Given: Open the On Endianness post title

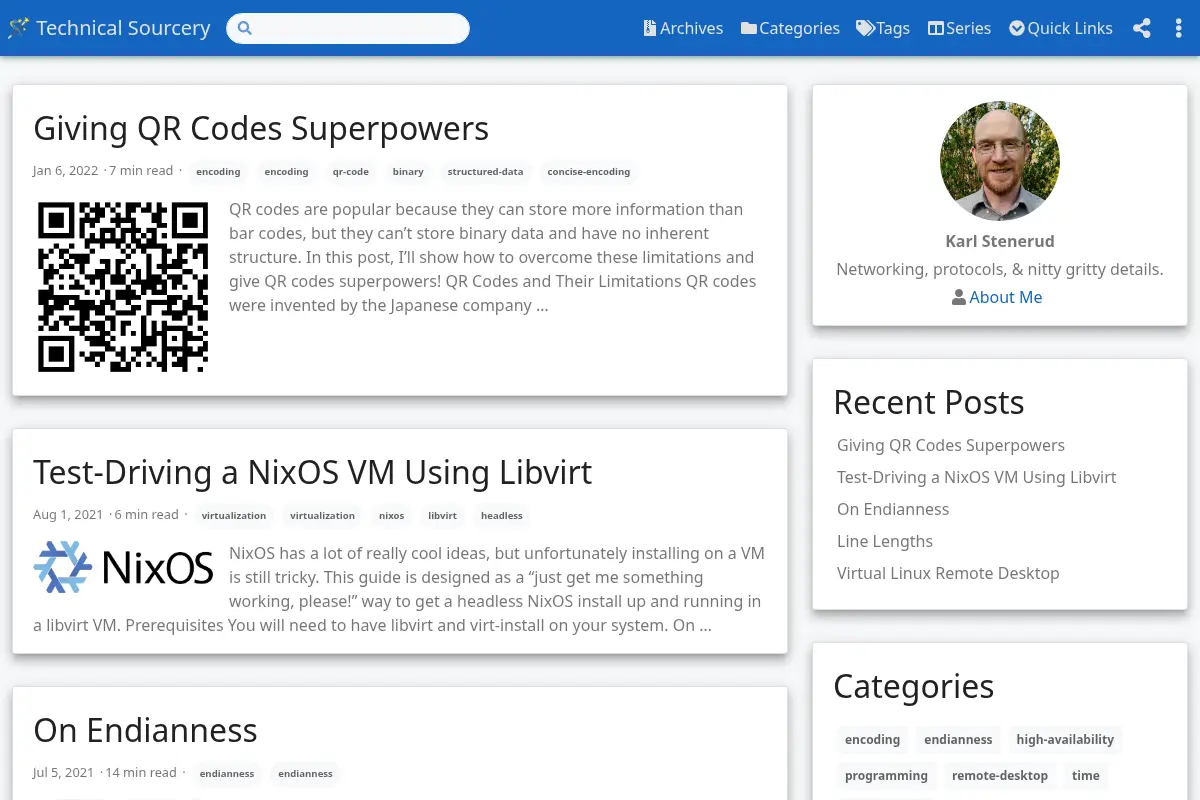Looking at the screenshot, I should point(145,730).
